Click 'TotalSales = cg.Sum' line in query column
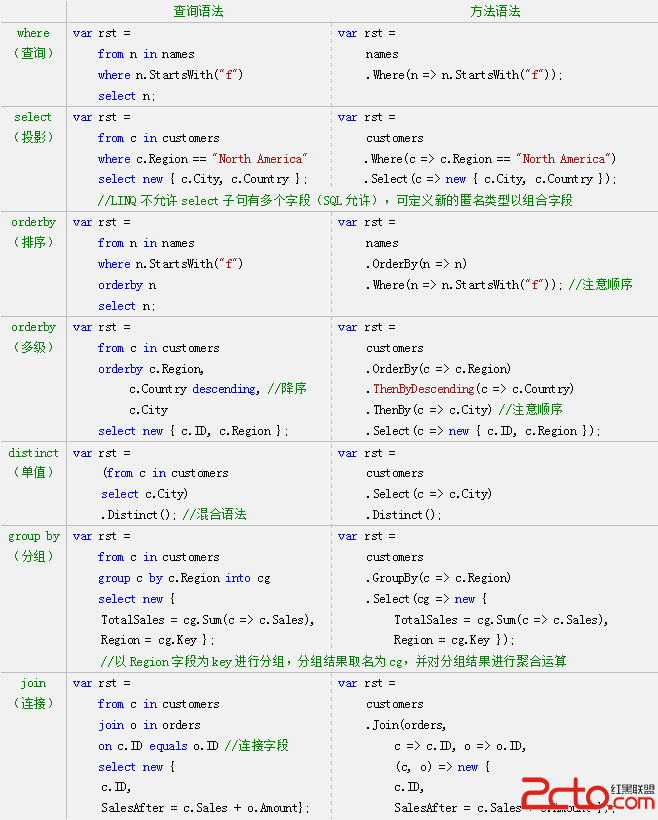The image size is (658, 820). pyautogui.click(x=208, y=620)
